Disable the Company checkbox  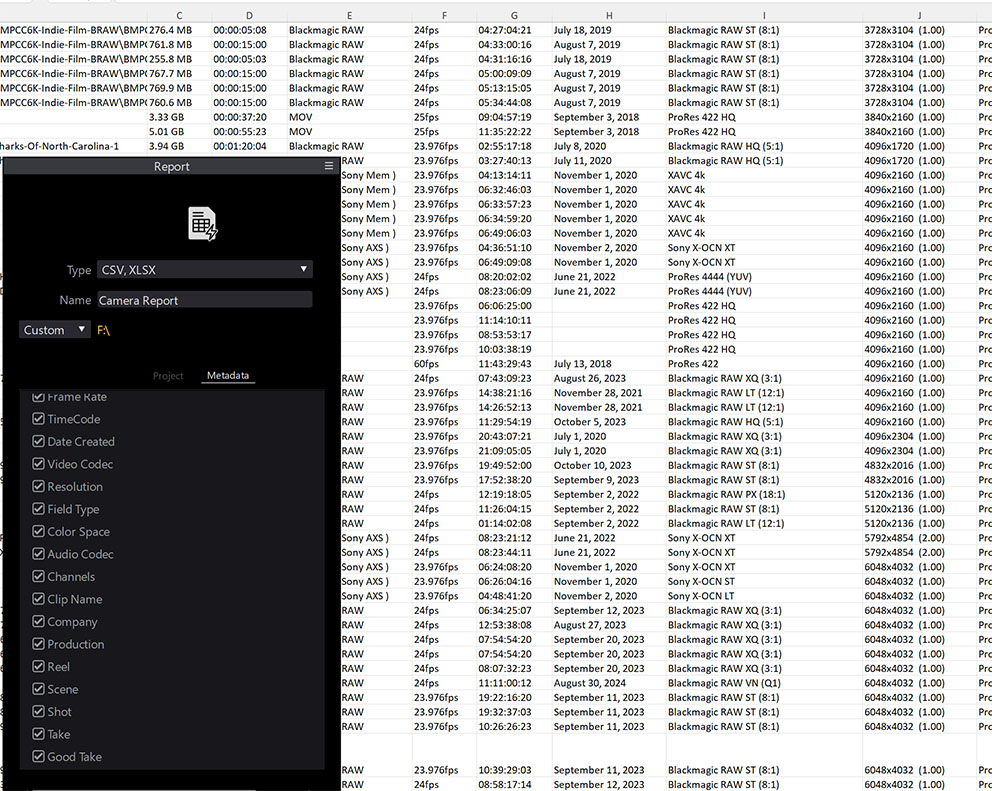pyautogui.click(x=38, y=621)
